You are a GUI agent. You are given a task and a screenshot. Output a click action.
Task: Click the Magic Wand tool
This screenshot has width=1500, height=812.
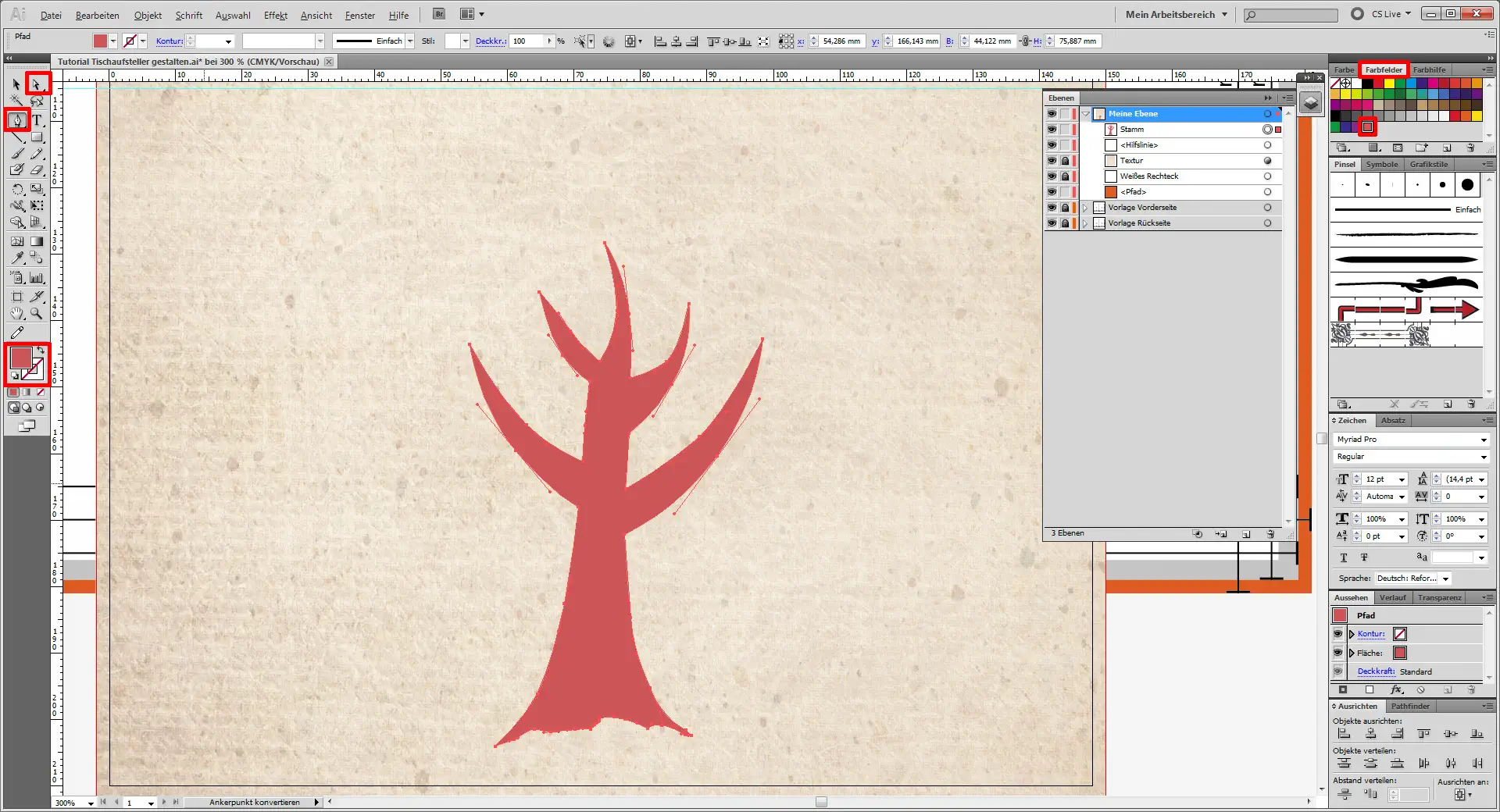17,101
